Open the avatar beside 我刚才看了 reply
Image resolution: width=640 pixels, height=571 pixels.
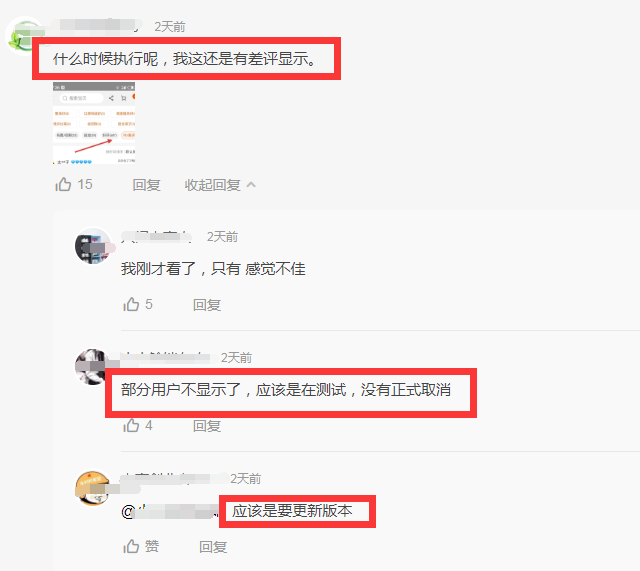click(x=93, y=246)
